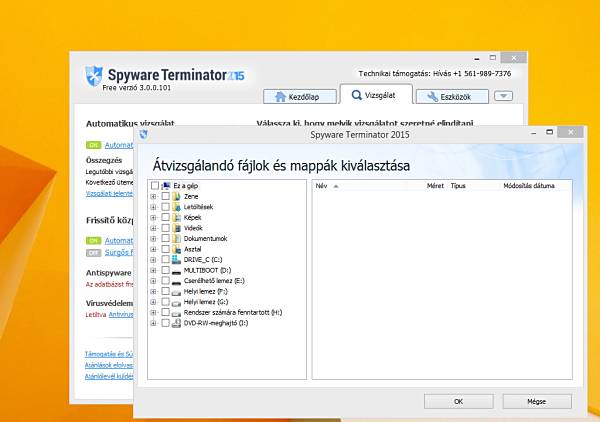Click the Zene music folder icon
The width and height of the screenshot is (600, 422).
coord(176,196)
